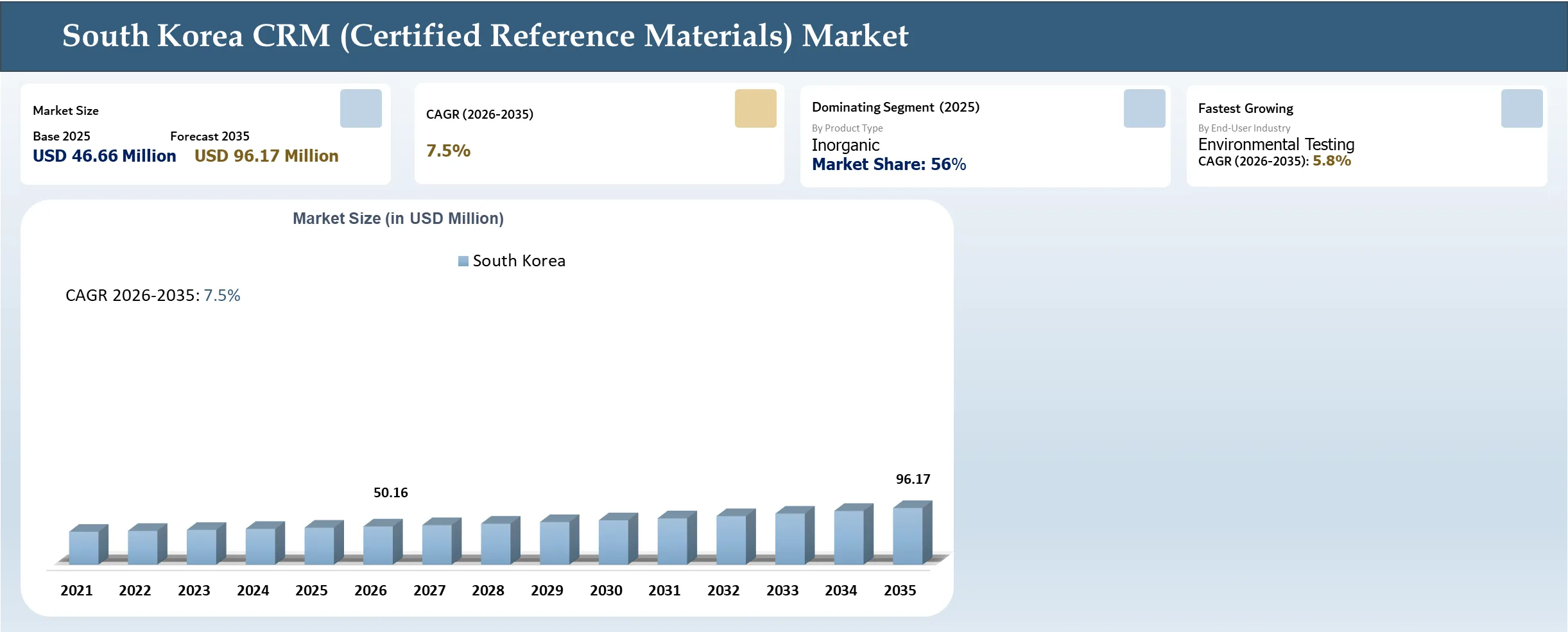Click the Market Size card's blue icon square
Image resolution: width=1568 pixels, height=632 pixels.
[361, 108]
